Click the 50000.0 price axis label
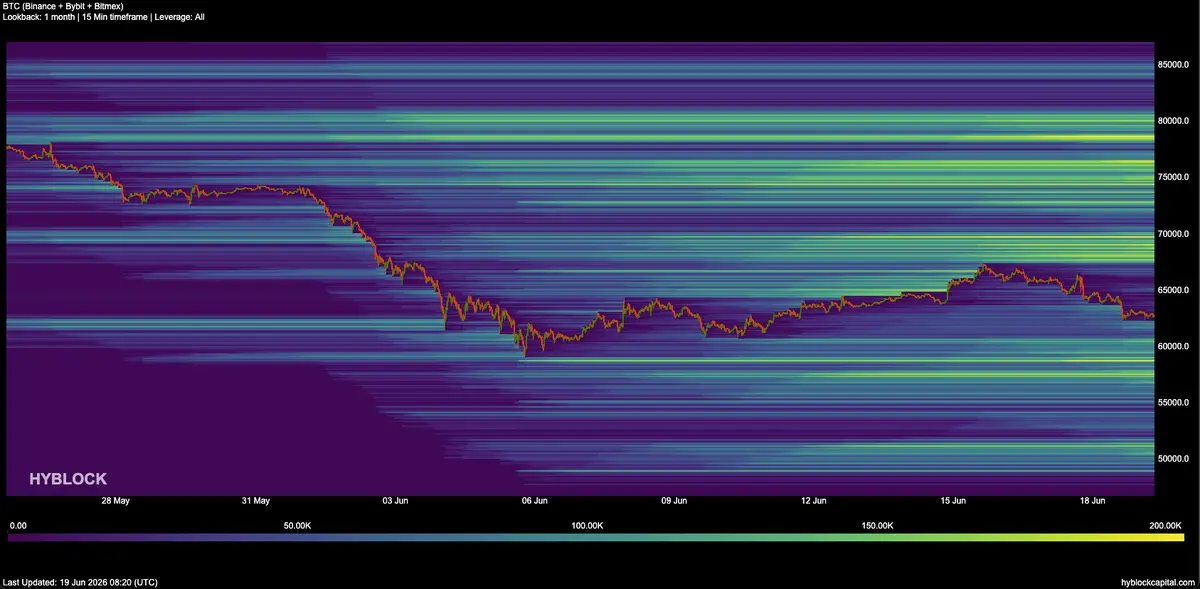 point(1175,459)
